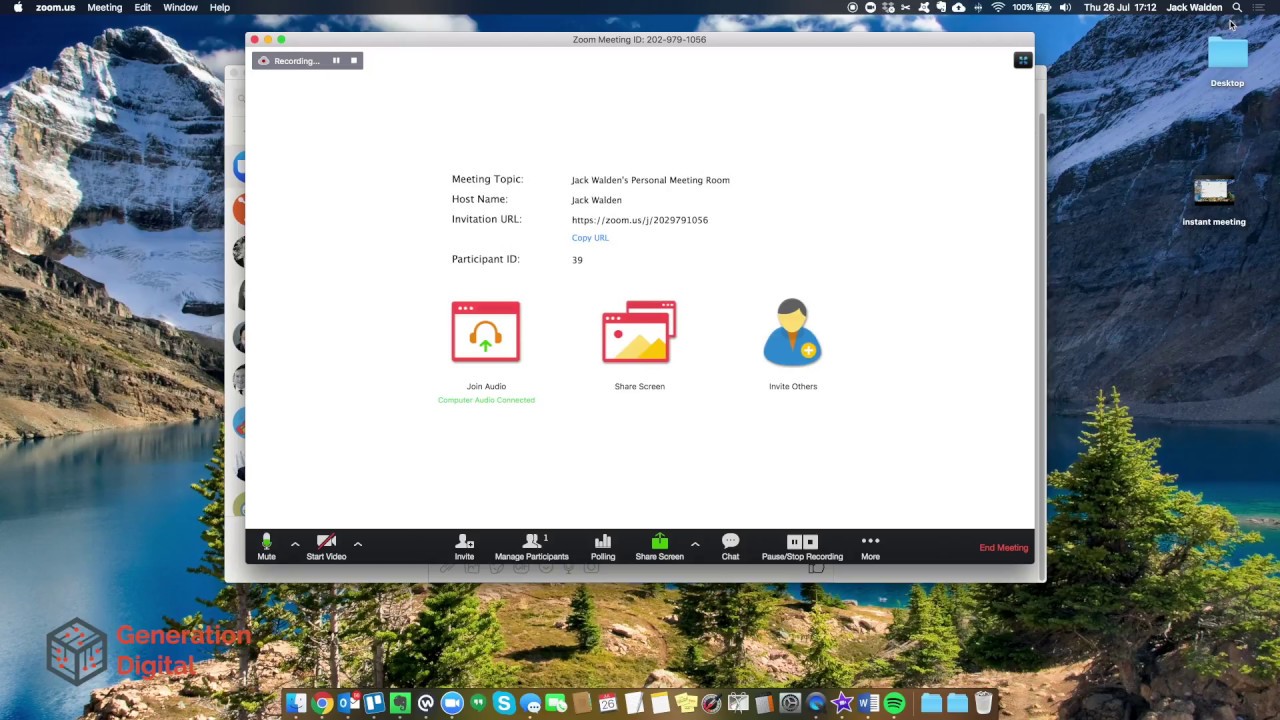Screen dimensions: 1280x720
Task: Select the invitation URL text
Action: 640,220
